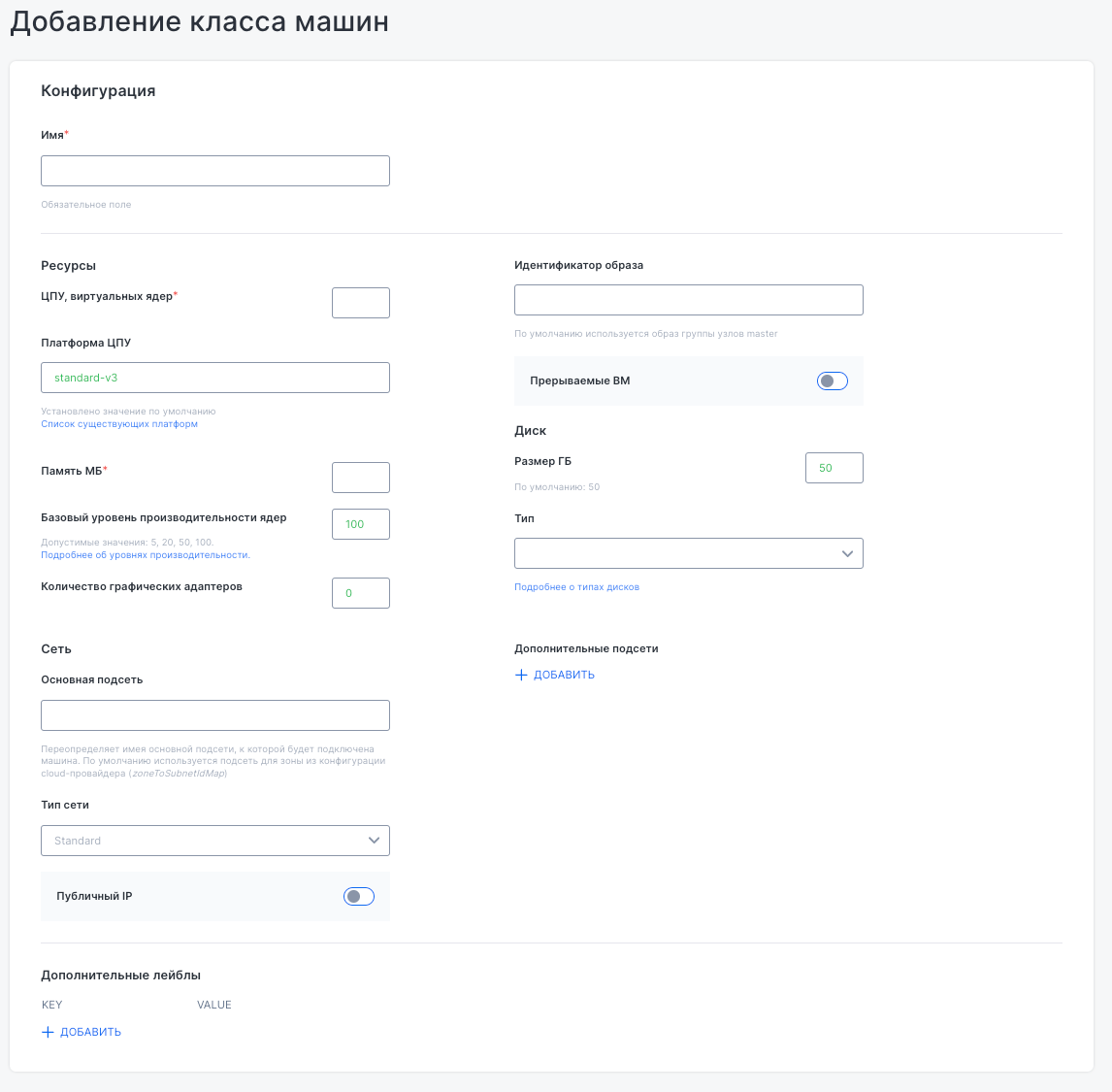Click the Базовый уровень производительности ядер field
Screen dimensions: 1112x1092
360,524
